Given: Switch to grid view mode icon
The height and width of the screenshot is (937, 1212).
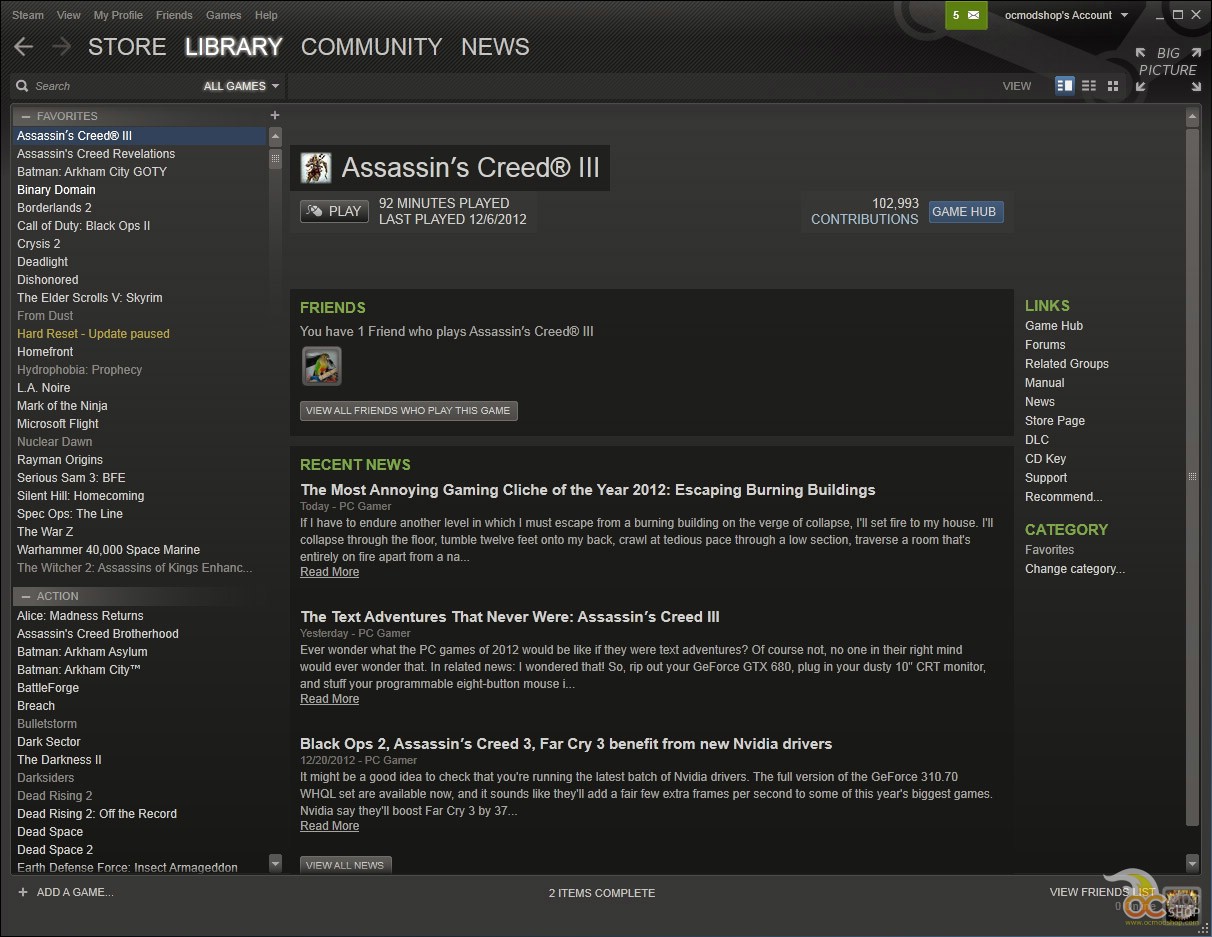Looking at the screenshot, I should tap(1113, 86).
